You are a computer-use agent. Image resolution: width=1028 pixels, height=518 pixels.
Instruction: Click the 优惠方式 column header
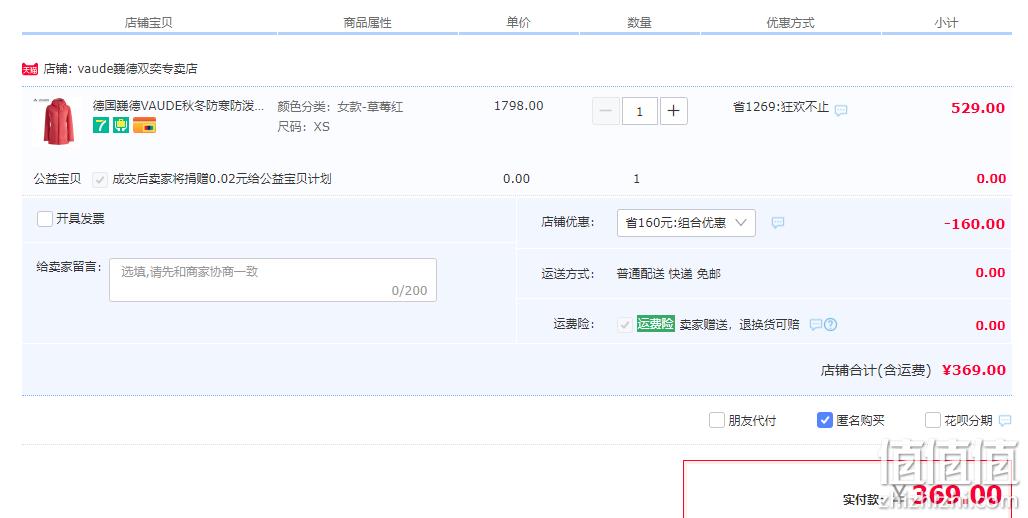[790, 23]
